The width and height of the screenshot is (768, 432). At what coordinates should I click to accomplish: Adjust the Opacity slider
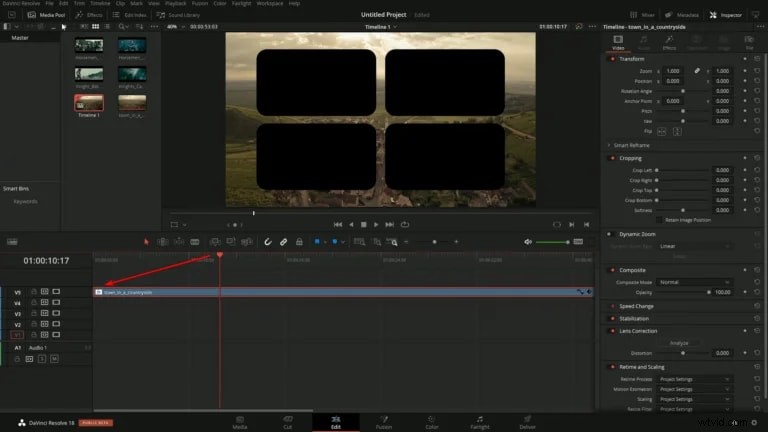point(683,292)
